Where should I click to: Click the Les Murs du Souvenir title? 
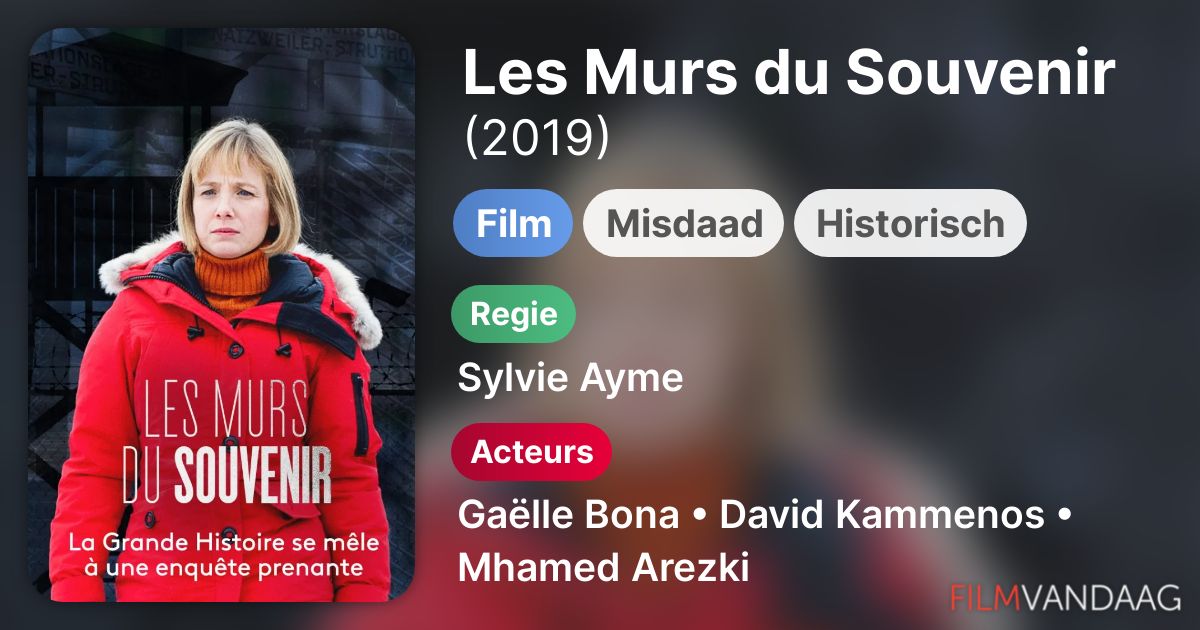pyautogui.click(x=788, y=74)
